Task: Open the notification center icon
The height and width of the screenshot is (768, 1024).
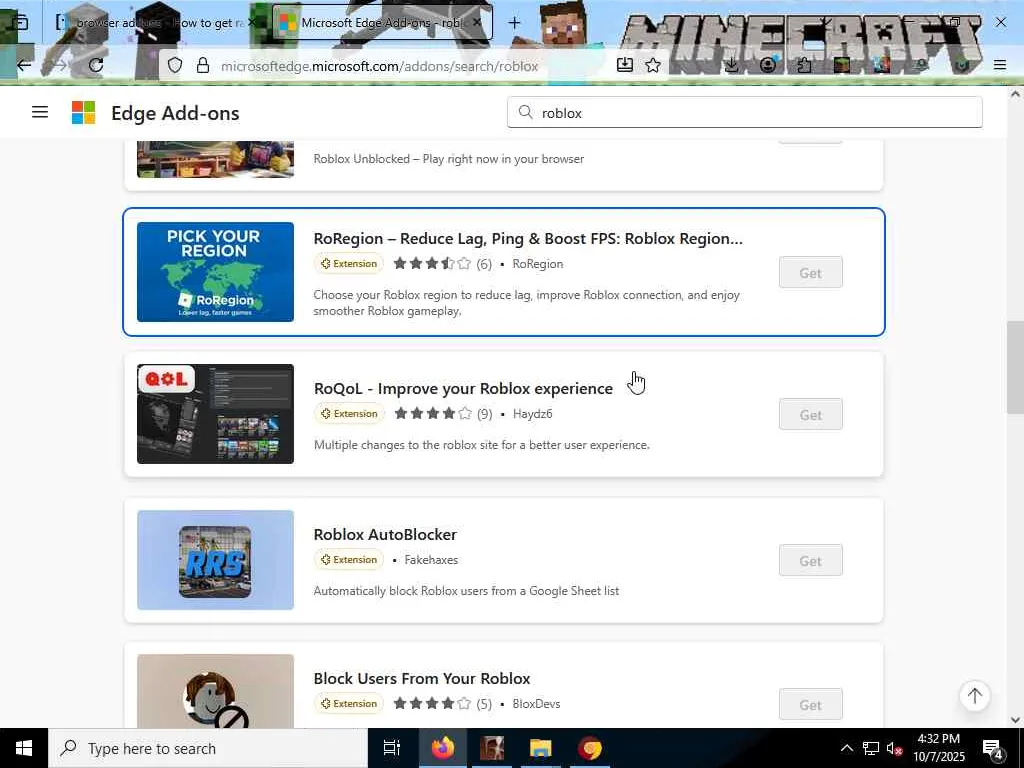Action: [x=993, y=749]
